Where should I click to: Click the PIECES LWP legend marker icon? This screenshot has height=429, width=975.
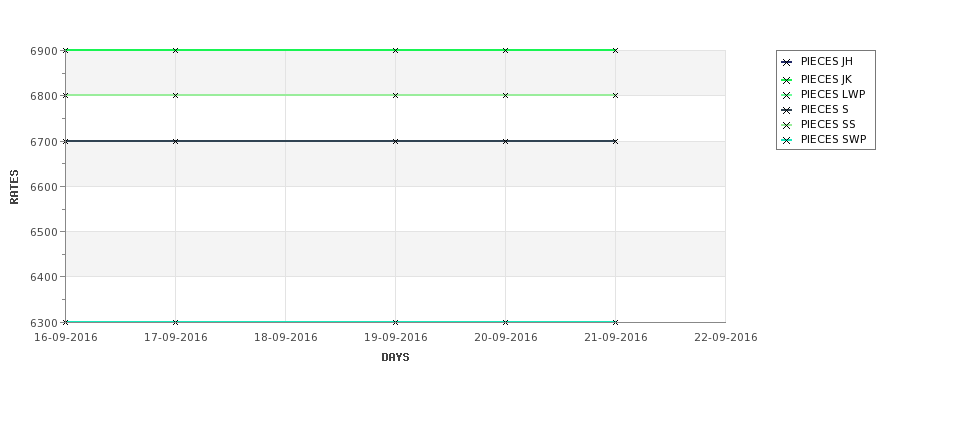(787, 95)
